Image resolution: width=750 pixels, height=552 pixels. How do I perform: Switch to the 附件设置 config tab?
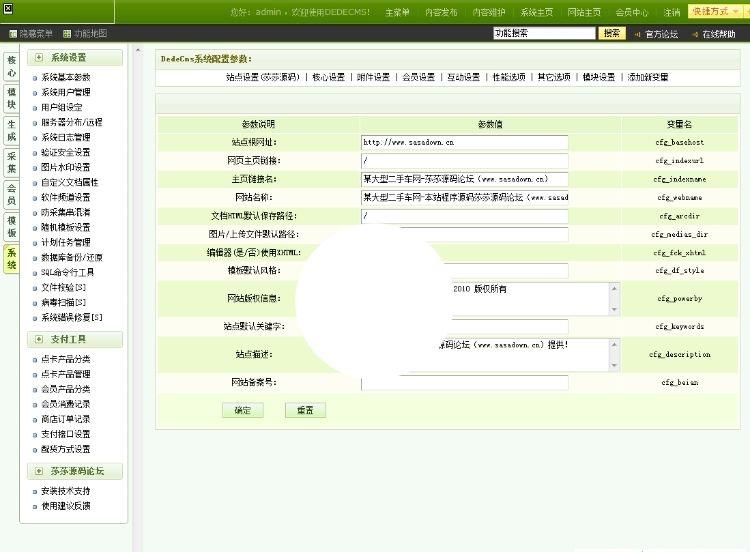point(373,77)
